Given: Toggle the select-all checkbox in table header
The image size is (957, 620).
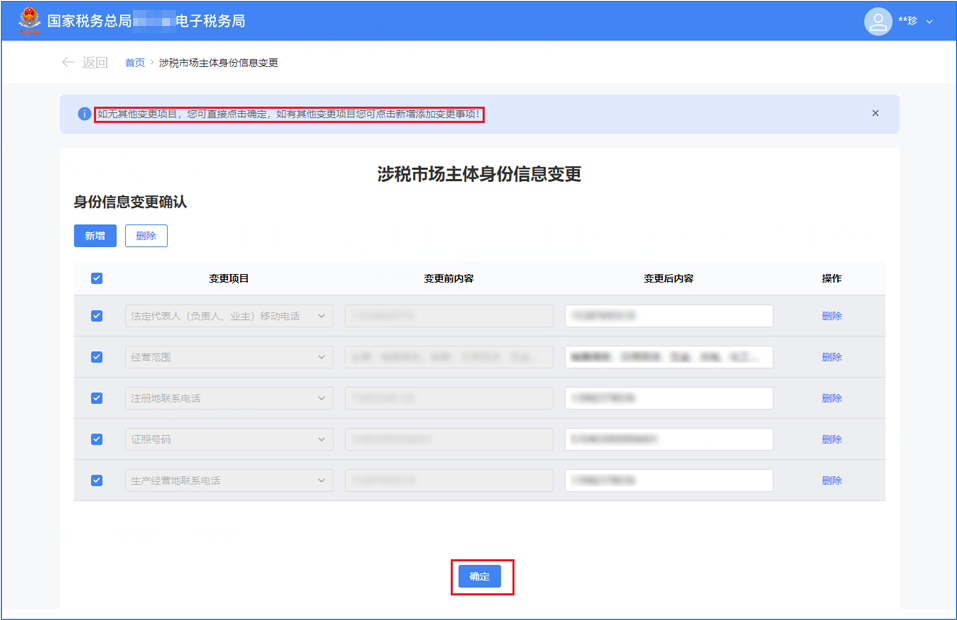Looking at the screenshot, I should (97, 279).
